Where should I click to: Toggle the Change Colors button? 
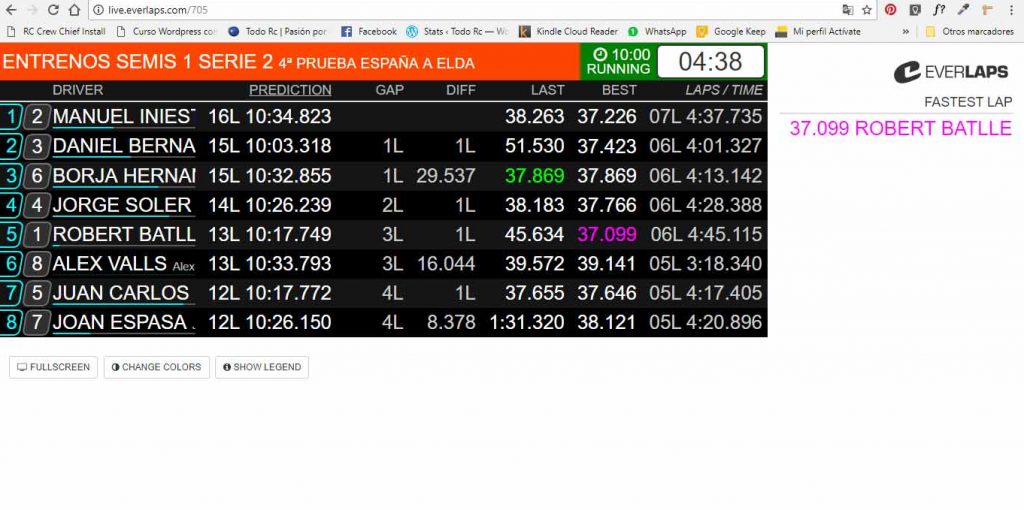(156, 367)
